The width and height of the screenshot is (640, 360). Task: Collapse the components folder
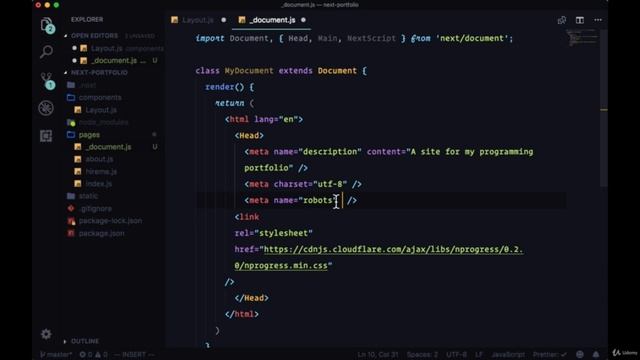[100, 98]
